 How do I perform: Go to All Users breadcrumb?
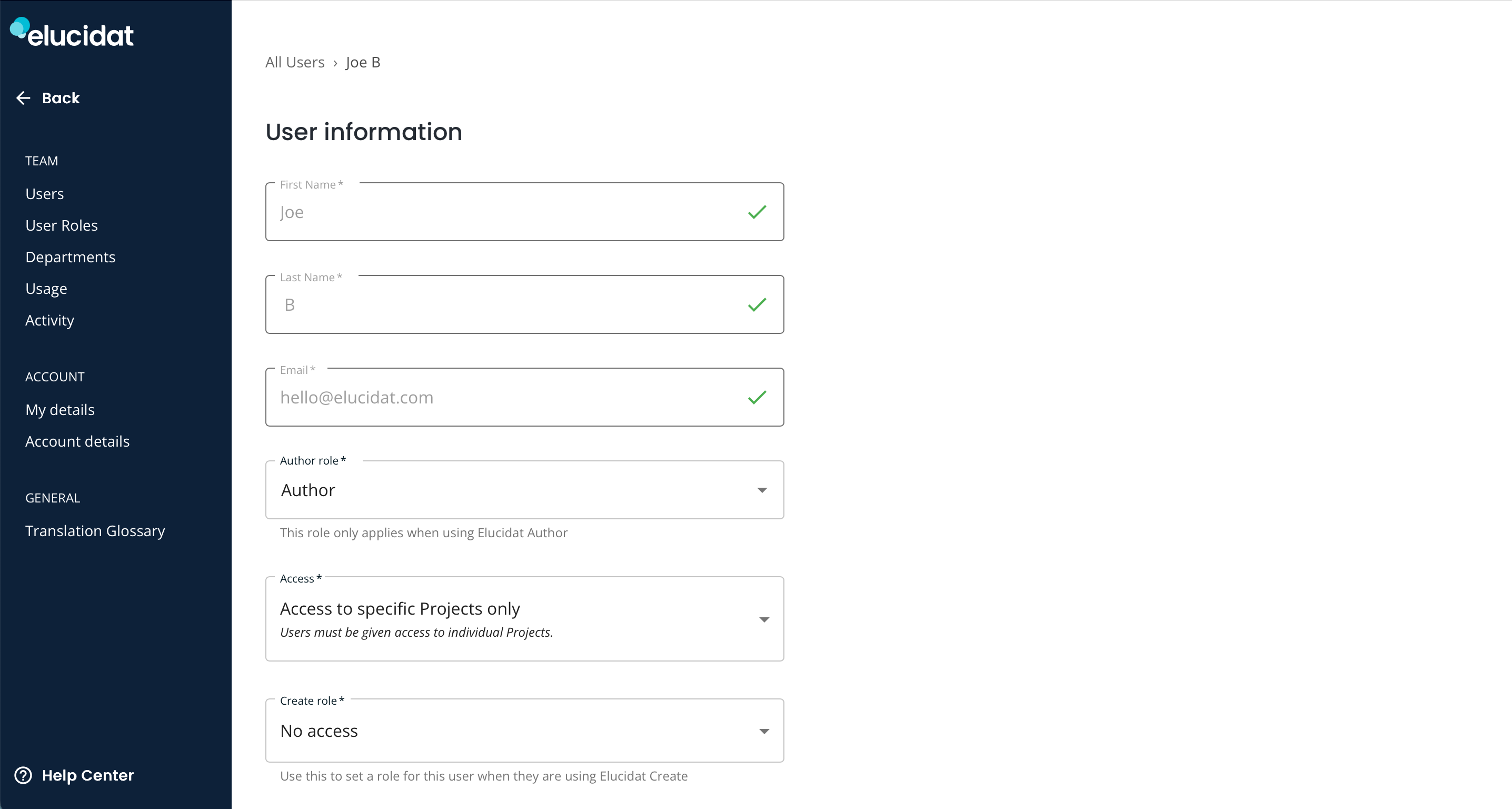pyautogui.click(x=295, y=62)
